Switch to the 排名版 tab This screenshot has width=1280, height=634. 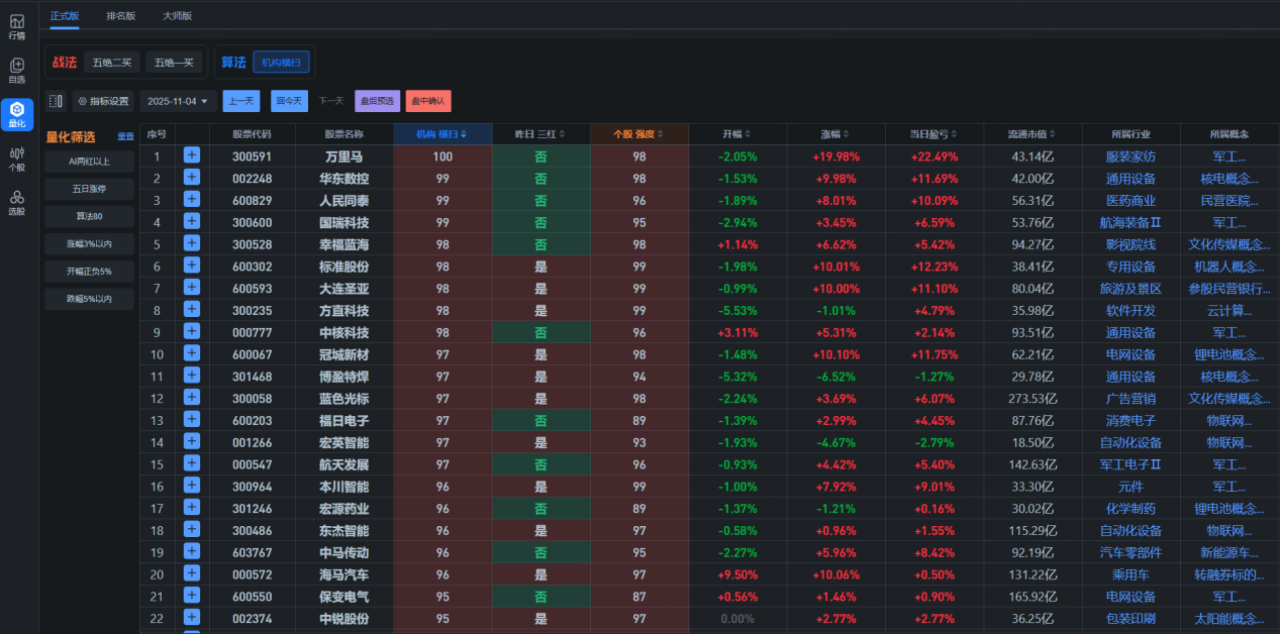[x=121, y=16]
